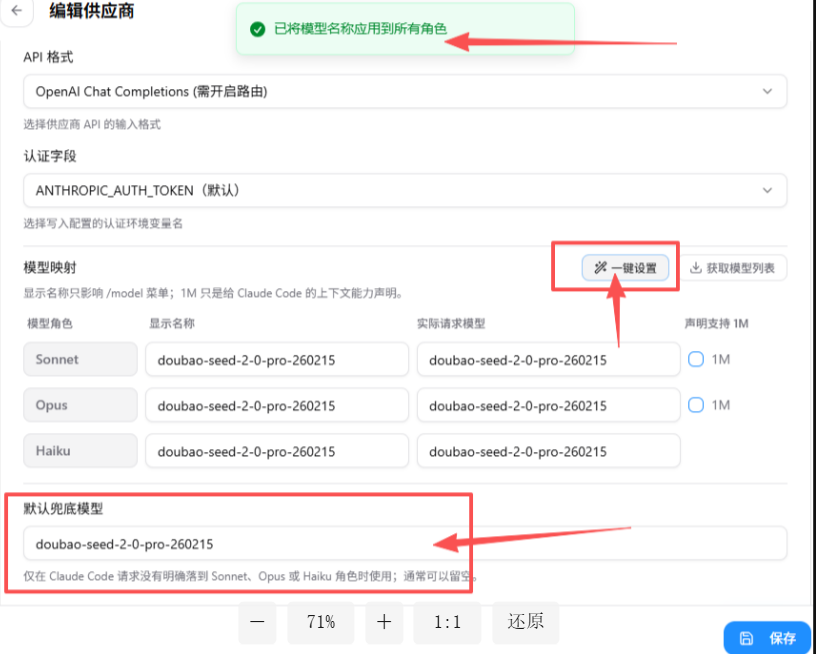Click the 一键设置 button
Screen dimensions: 816x654
point(625,268)
